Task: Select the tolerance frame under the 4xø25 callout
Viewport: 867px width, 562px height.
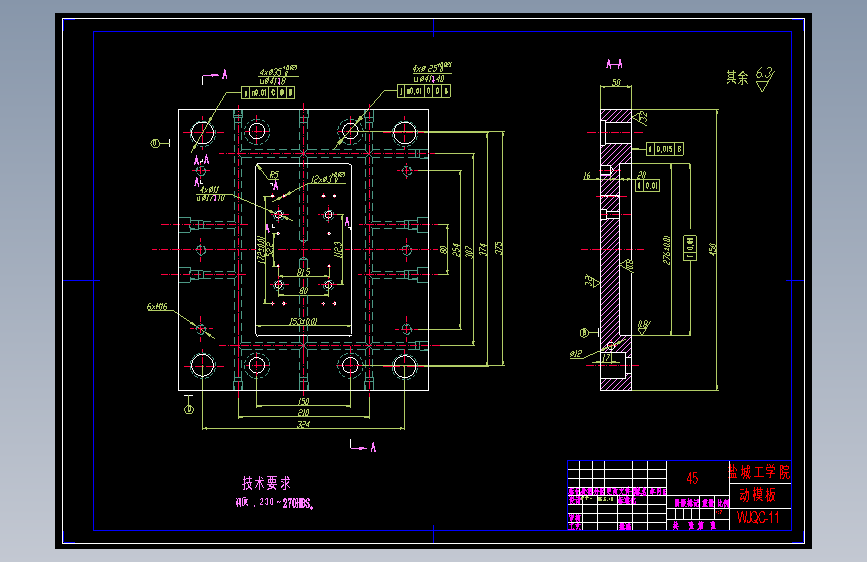Action: tap(424, 91)
